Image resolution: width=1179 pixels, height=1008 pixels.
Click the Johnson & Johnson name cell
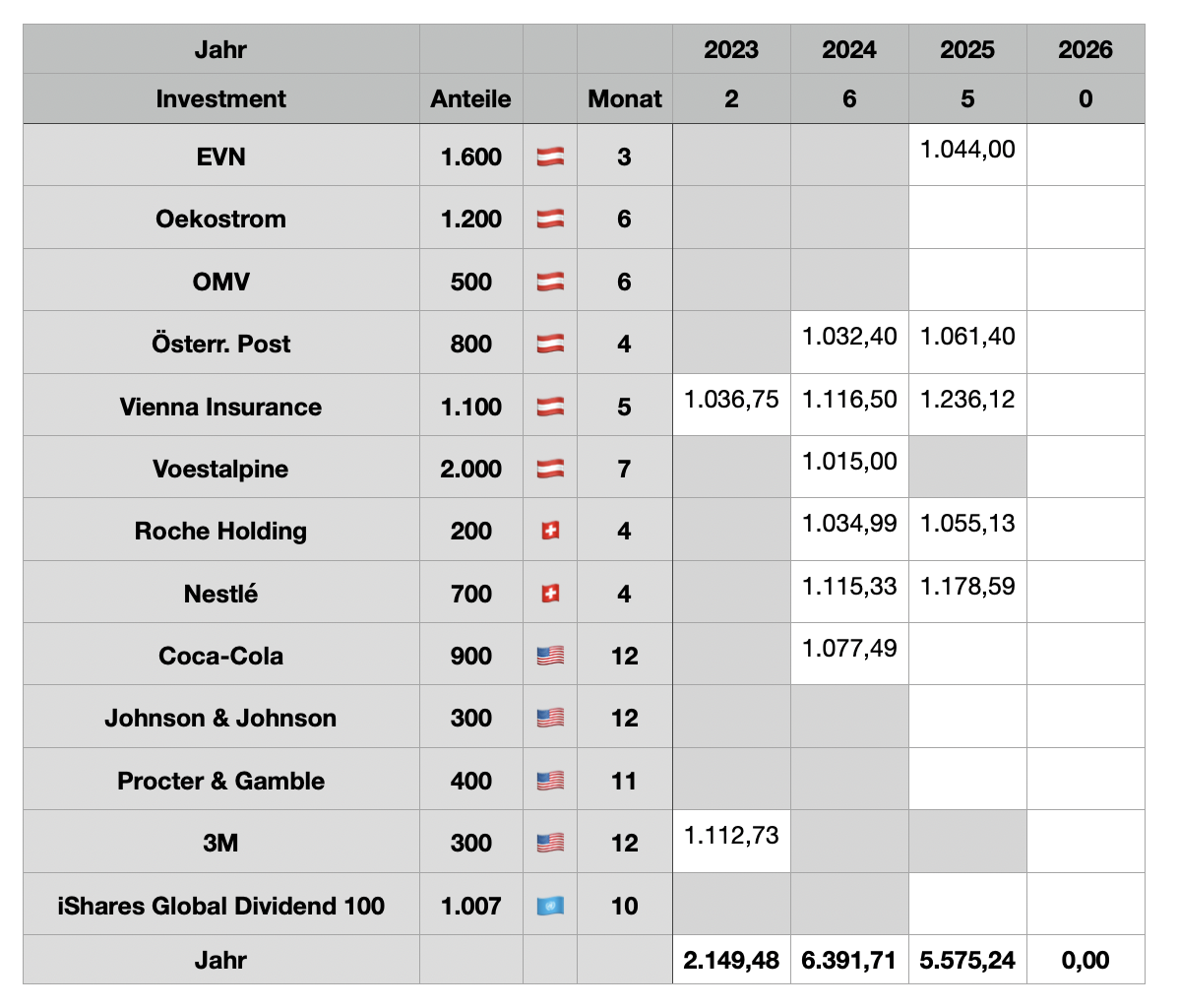220,718
